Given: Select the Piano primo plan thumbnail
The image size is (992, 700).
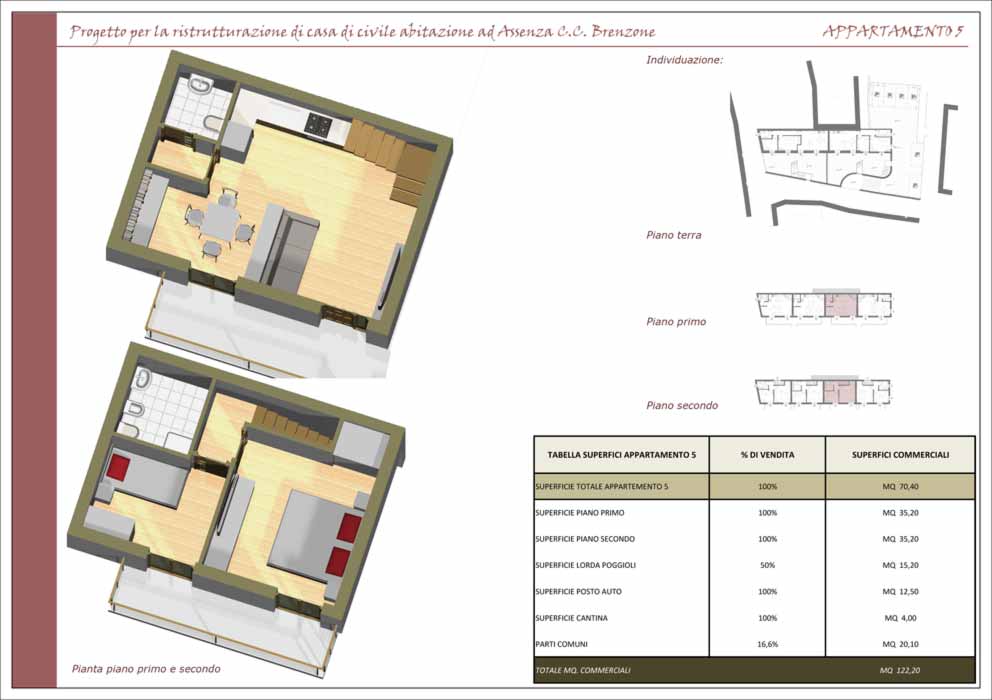Looking at the screenshot, I should tap(824, 306).
